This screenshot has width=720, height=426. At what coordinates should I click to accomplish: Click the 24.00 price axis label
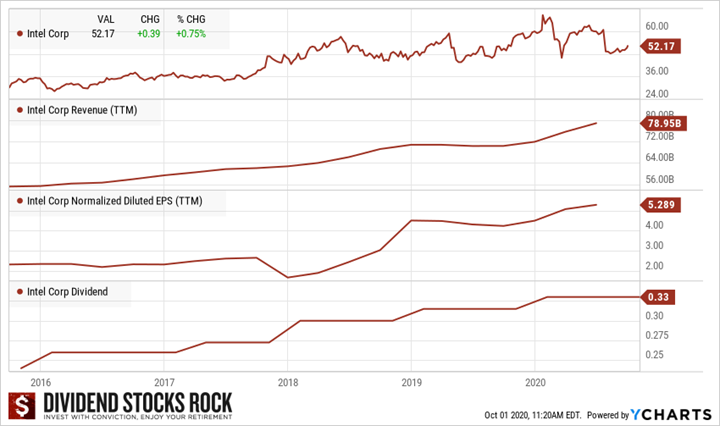(x=657, y=94)
